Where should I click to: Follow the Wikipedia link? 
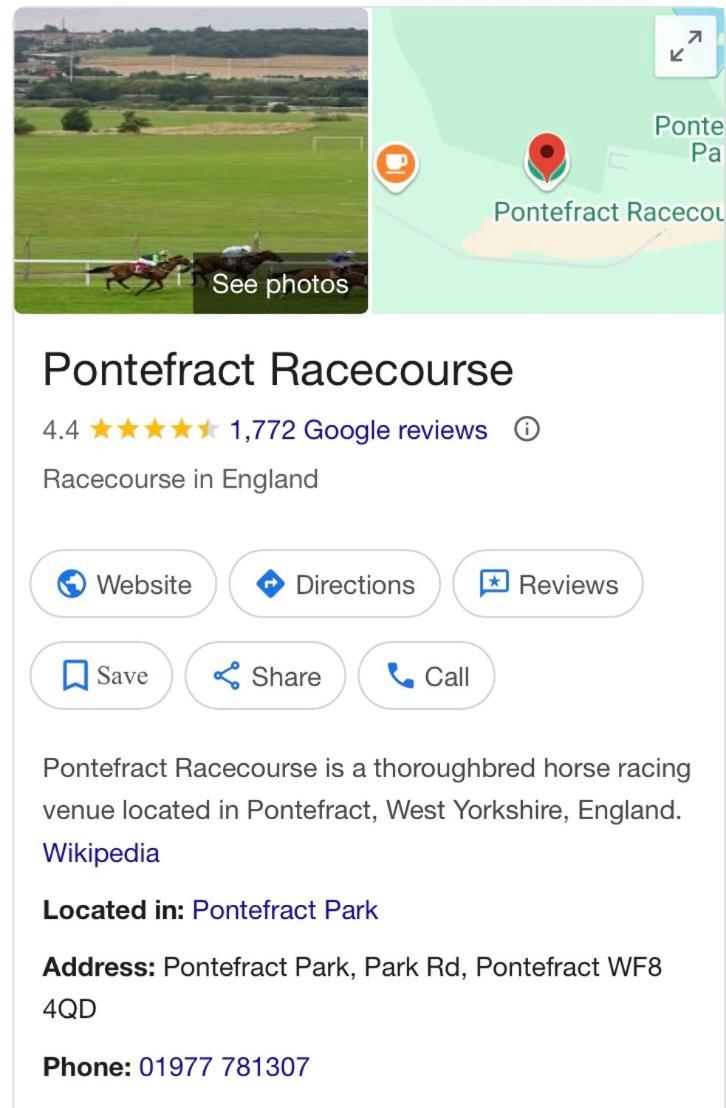click(101, 853)
